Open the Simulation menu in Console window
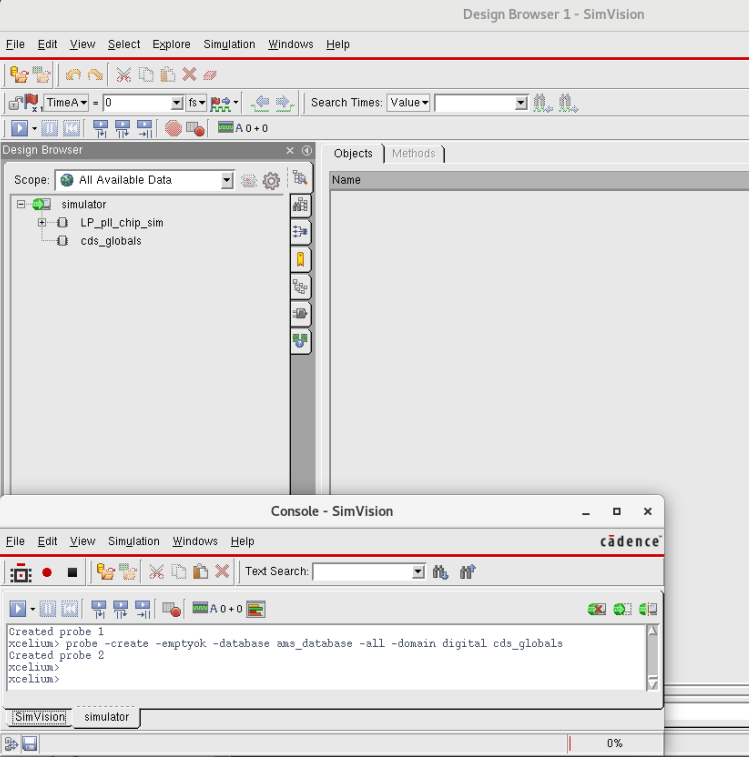749x757 pixels. pos(134,541)
